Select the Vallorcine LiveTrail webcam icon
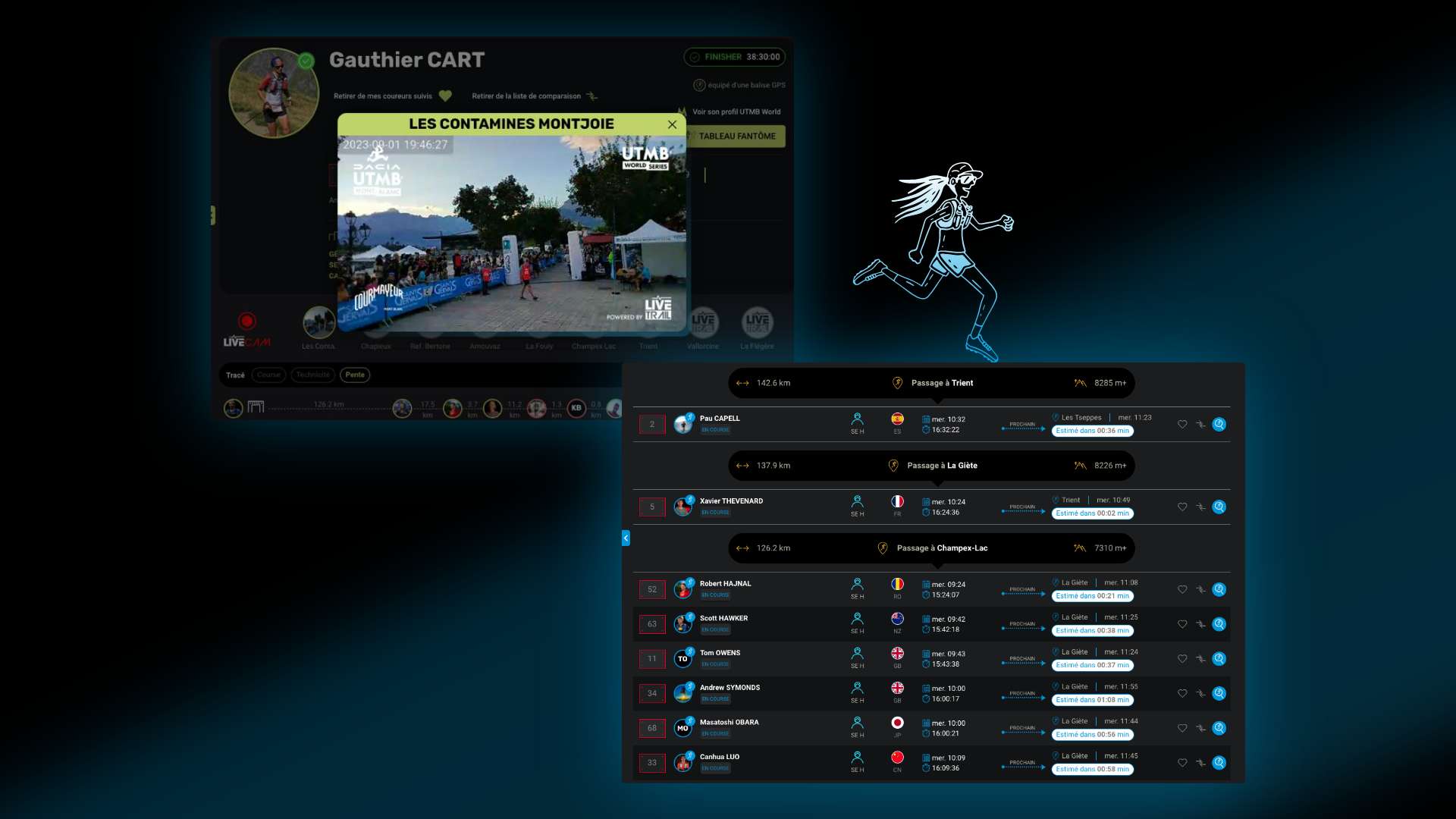 pos(703,322)
